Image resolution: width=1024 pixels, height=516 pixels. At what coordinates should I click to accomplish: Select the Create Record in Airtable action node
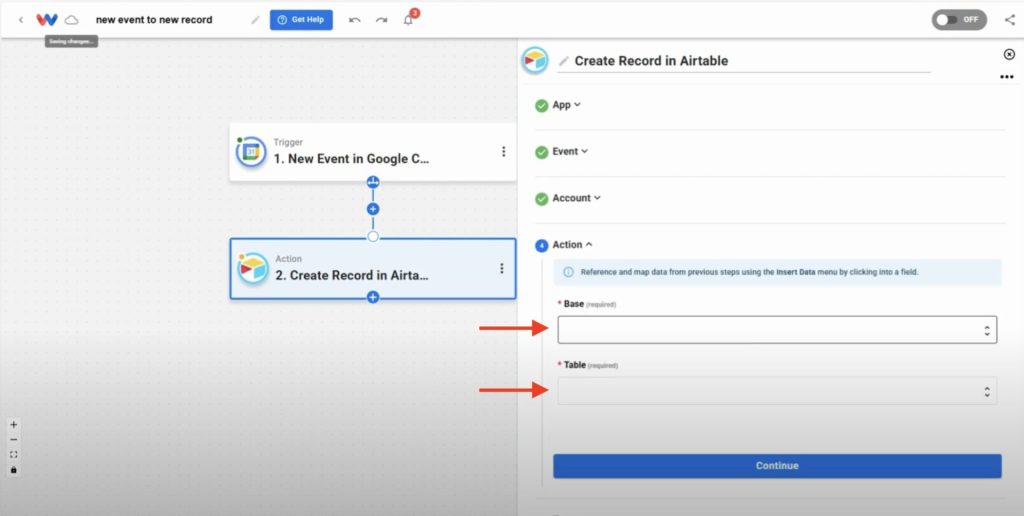[372, 268]
